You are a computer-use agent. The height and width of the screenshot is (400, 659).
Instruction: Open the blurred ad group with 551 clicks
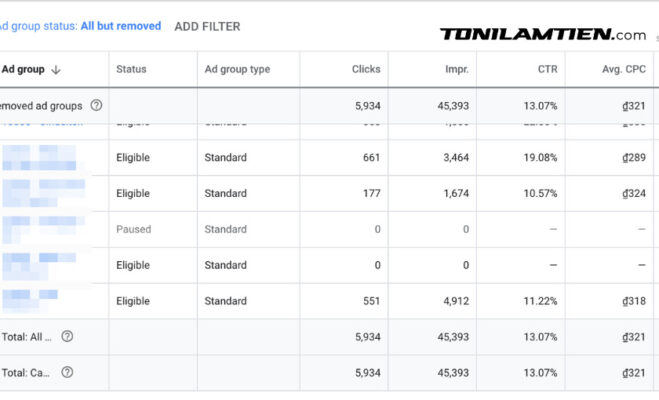click(x=29, y=301)
